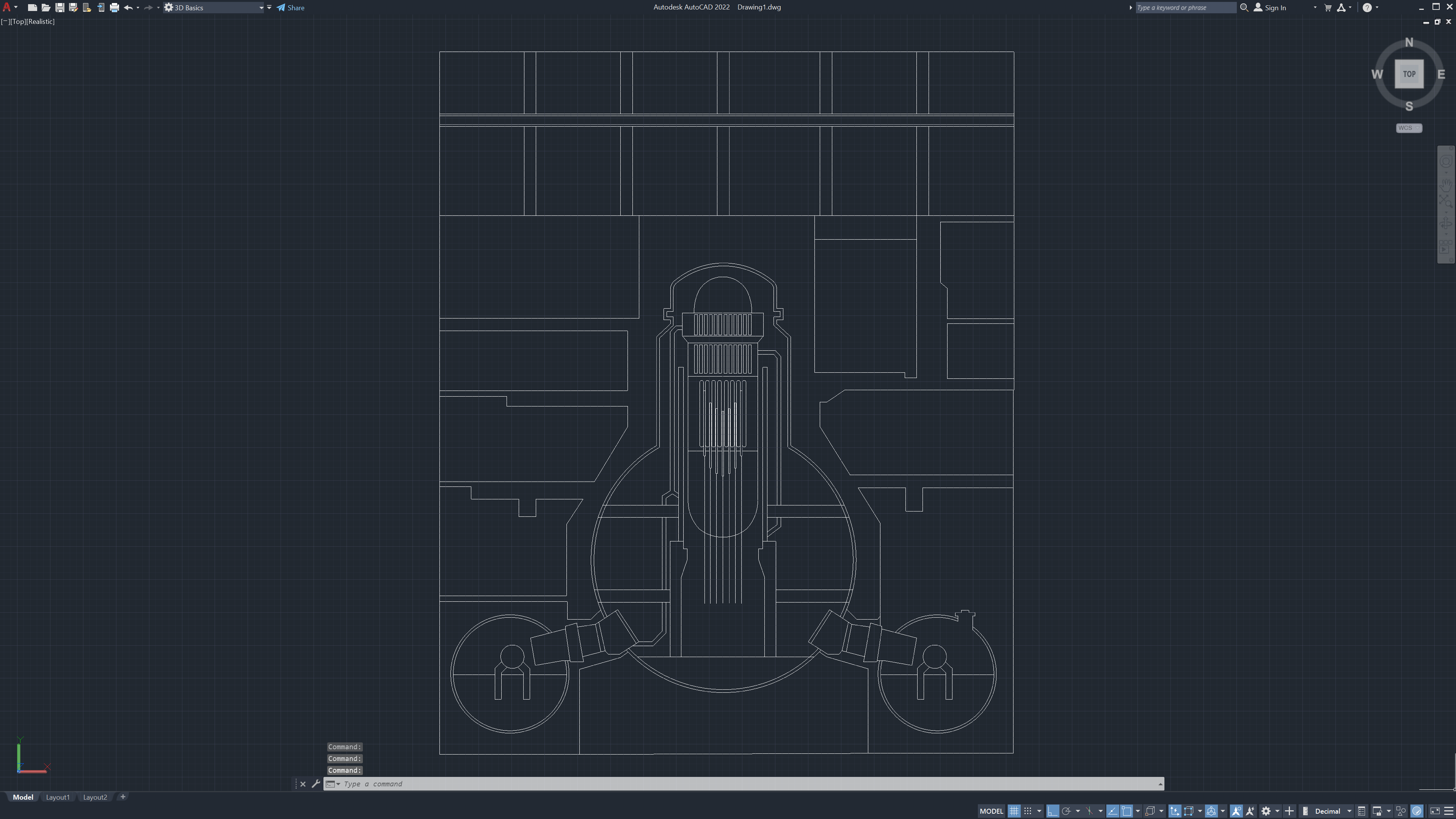
Task: Click the Save As icon with pencil
Action: click(73, 7)
